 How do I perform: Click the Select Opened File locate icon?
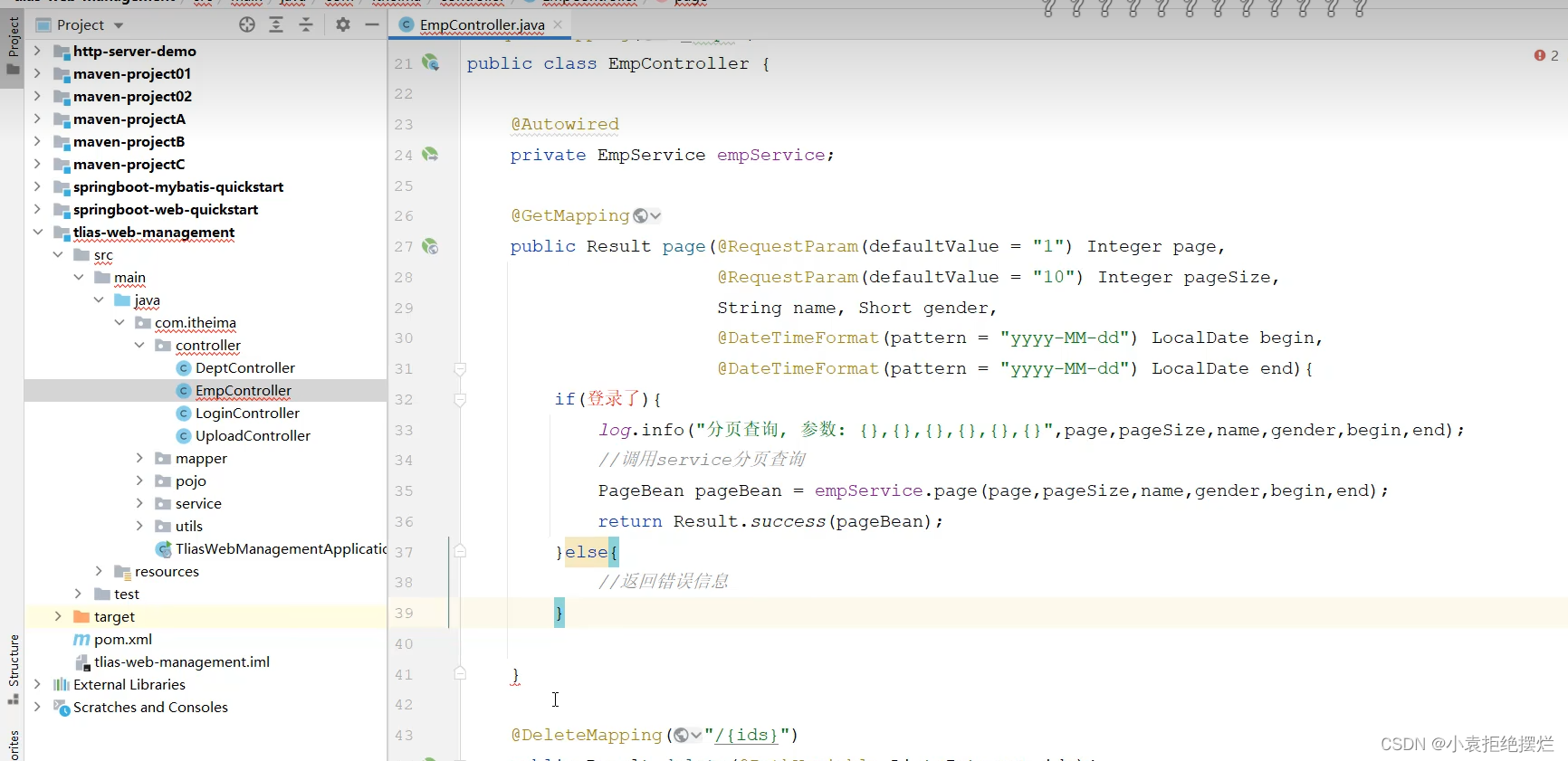[x=247, y=24]
